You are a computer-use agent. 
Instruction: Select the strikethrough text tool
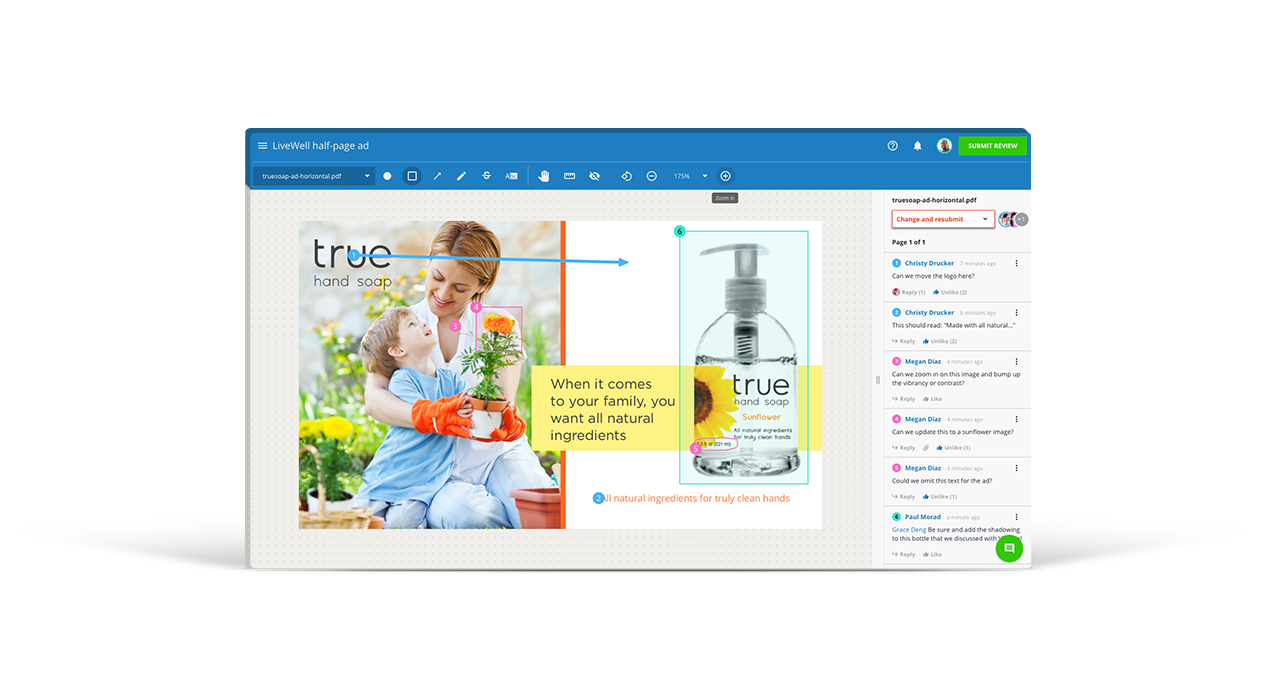[x=487, y=176]
